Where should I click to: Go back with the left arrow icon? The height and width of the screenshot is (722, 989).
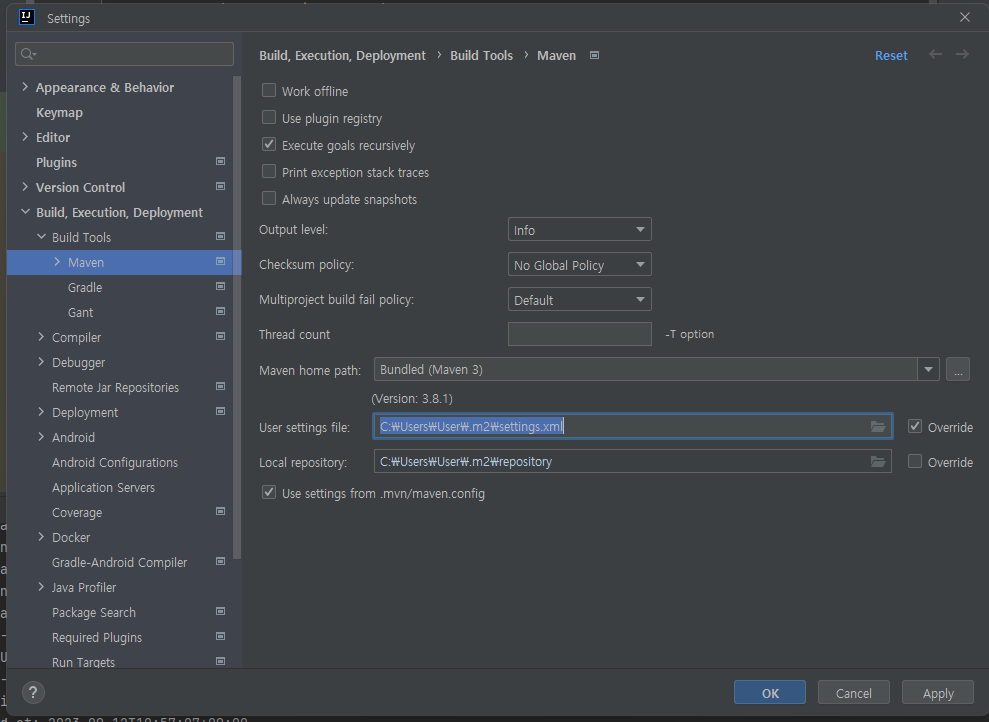(935, 55)
